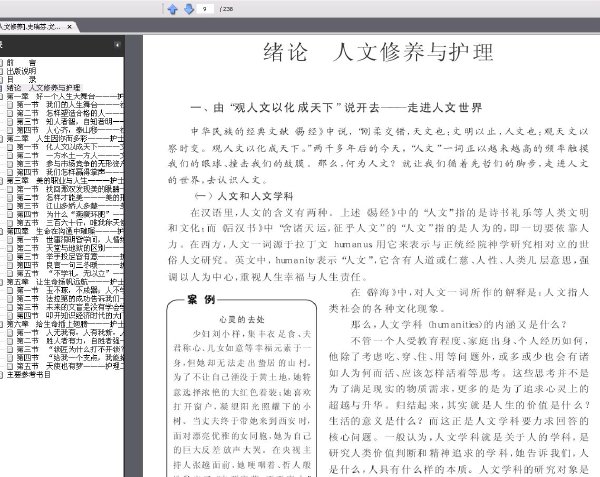Open section "不学礼，无以立"

[x=70, y=273]
